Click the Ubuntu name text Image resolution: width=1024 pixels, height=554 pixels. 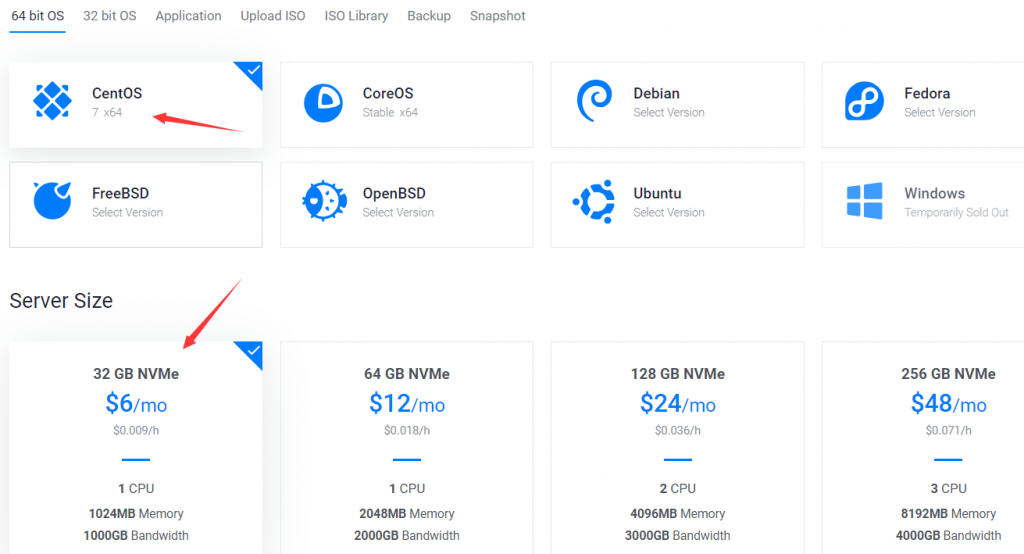[657, 193]
